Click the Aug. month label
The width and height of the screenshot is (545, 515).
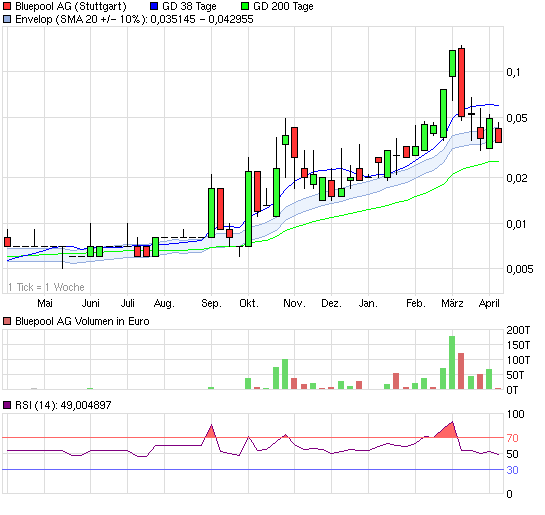pos(164,304)
